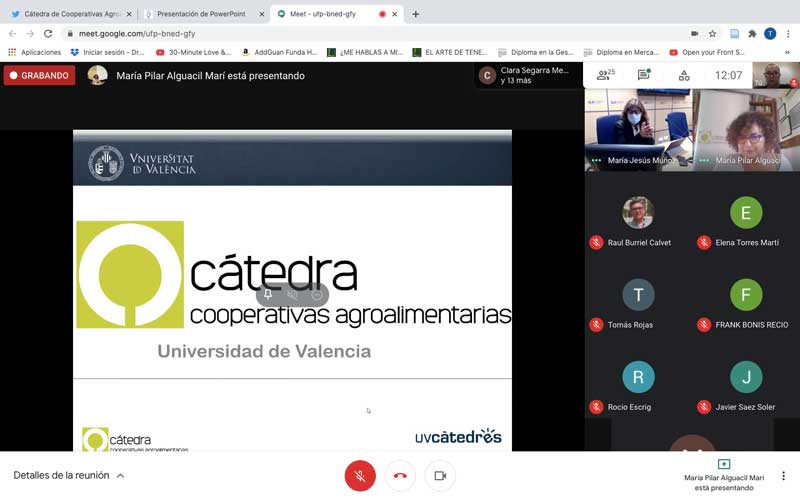Click the remove circle icon on the presentation overlay
The image size is (800, 500).
click(x=316, y=294)
